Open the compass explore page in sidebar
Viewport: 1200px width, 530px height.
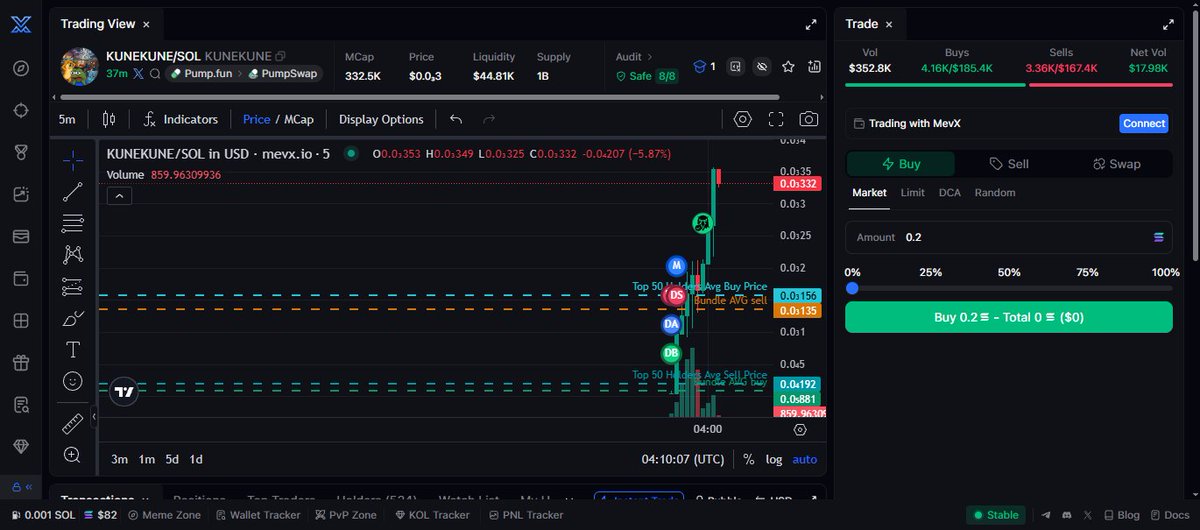click(x=21, y=68)
